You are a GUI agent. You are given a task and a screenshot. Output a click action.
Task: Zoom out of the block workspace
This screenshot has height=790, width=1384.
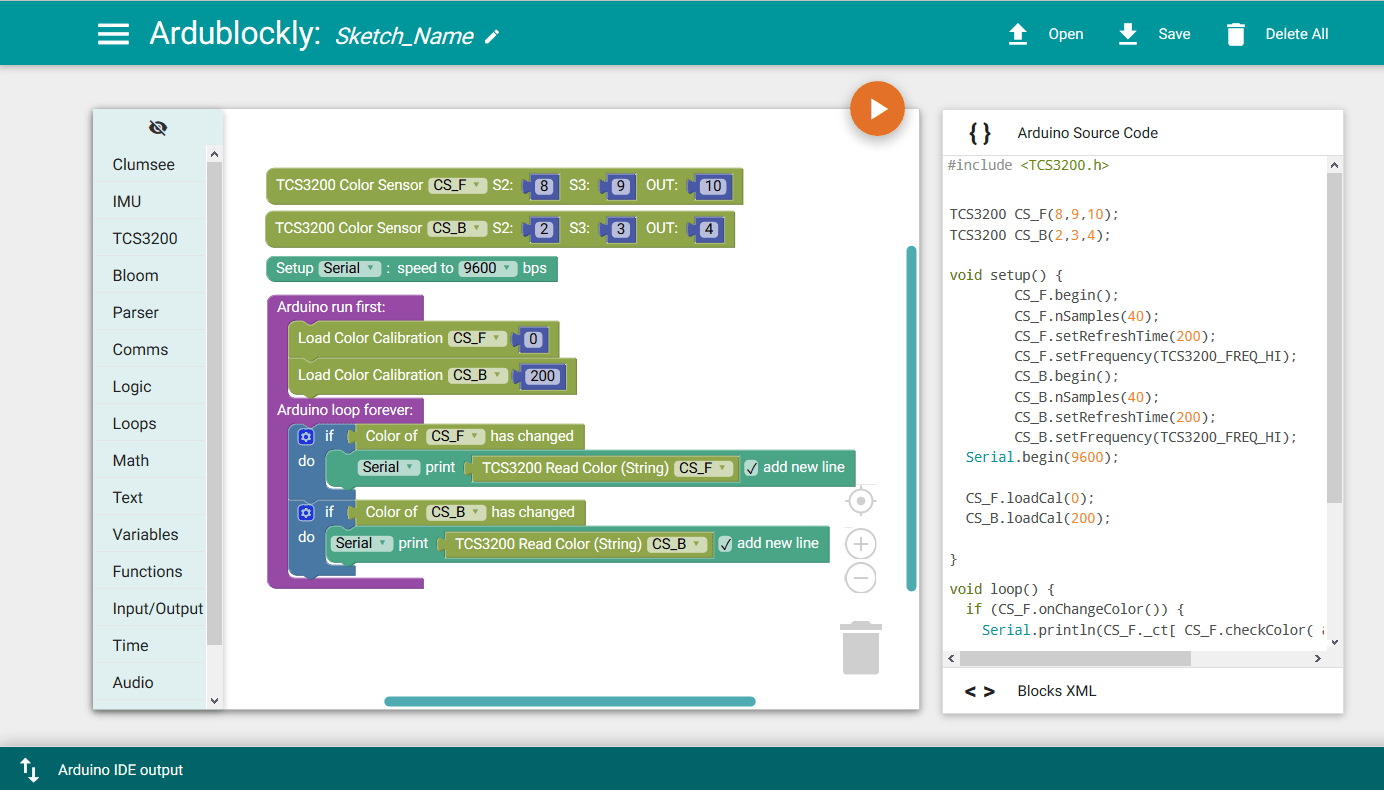coord(860,578)
